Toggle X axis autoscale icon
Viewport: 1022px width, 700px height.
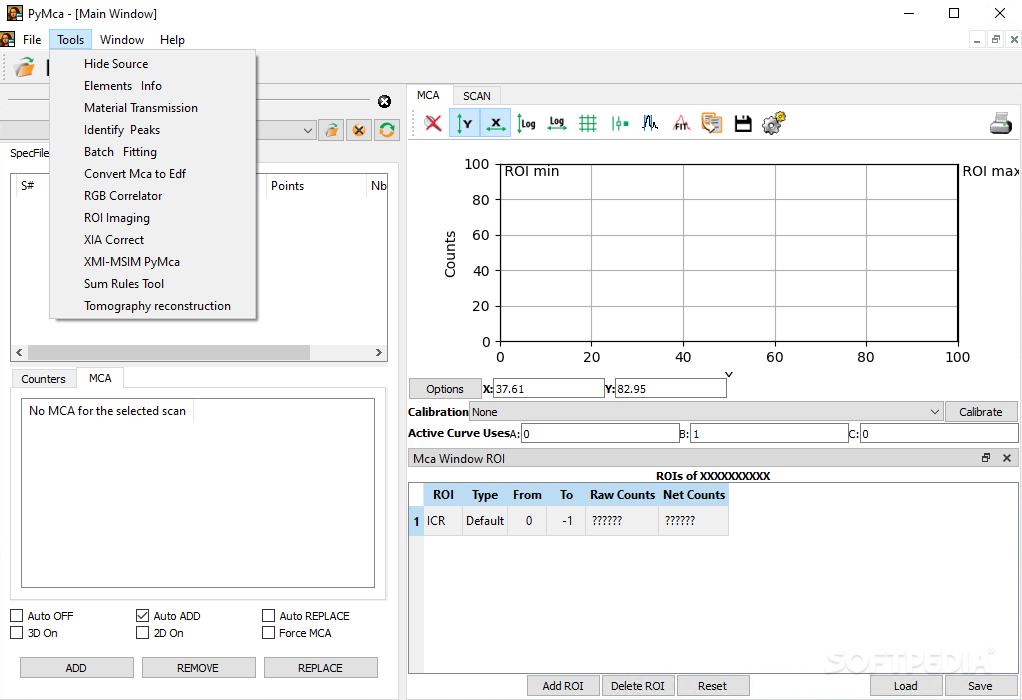(x=495, y=123)
